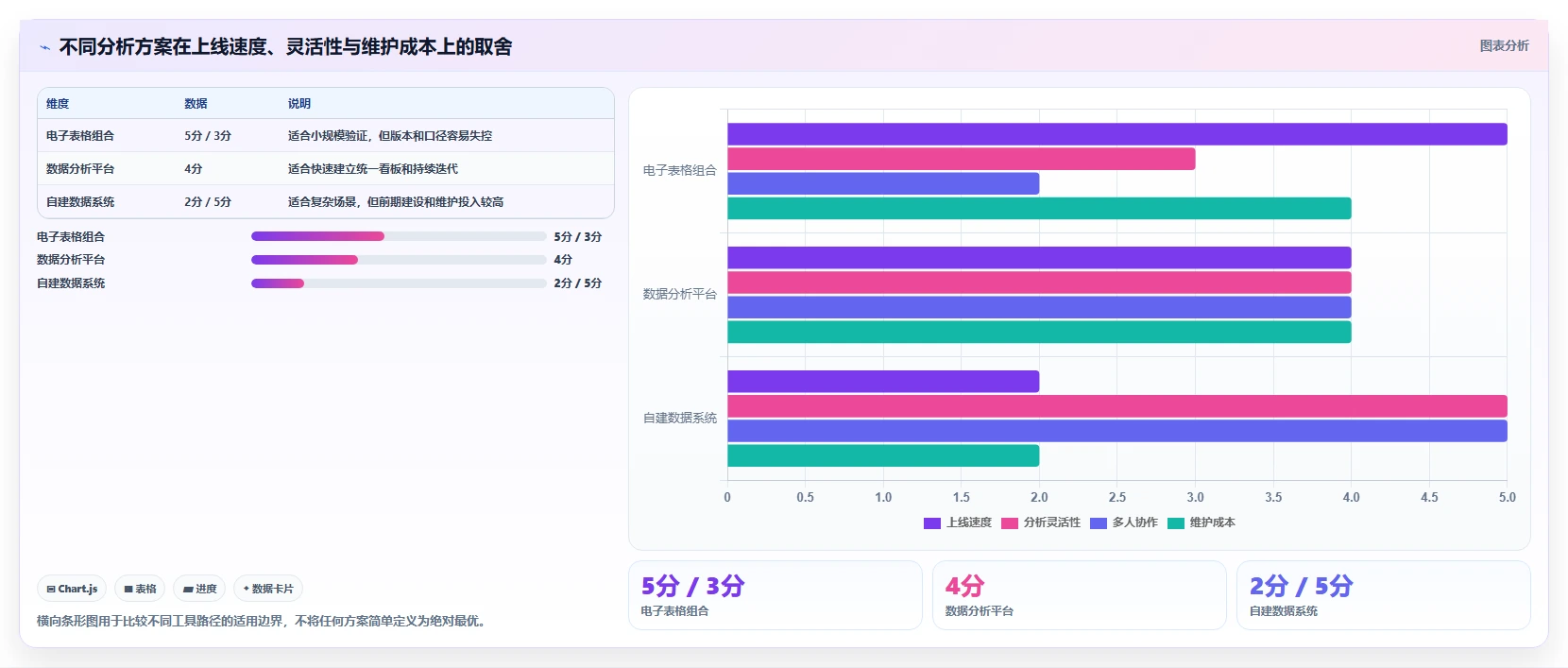Click the 5.0 tick on the x-axis
This screenshot has width=1568, height=668.
(x=1508, y=498)
